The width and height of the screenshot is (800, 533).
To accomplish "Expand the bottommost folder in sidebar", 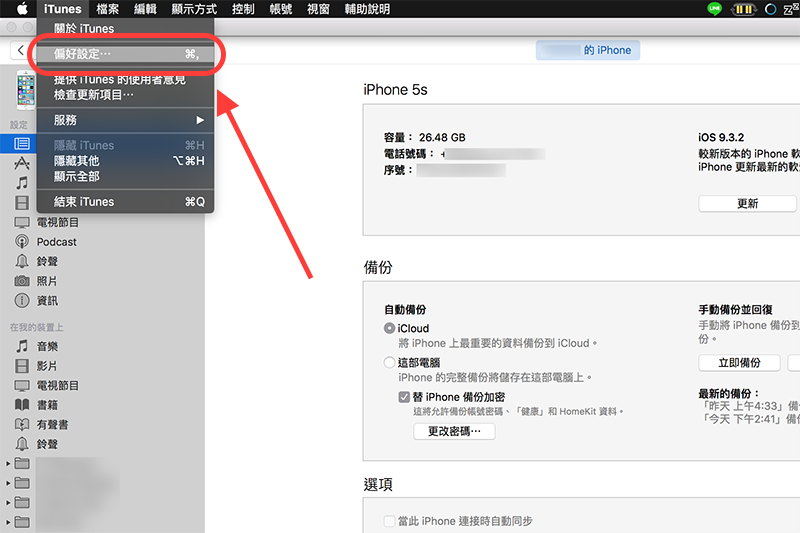I will click(10, 521).
